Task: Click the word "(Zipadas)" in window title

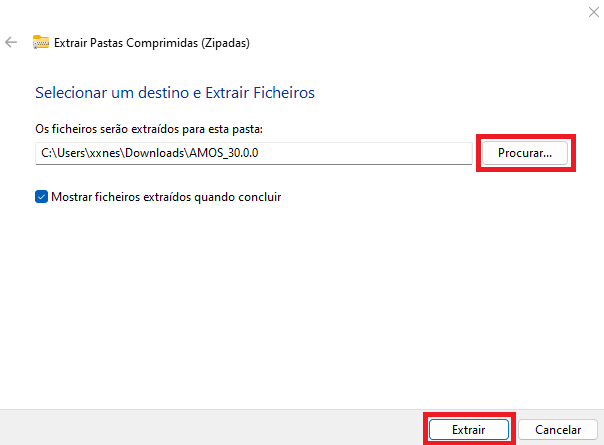Action: (223, 43)
